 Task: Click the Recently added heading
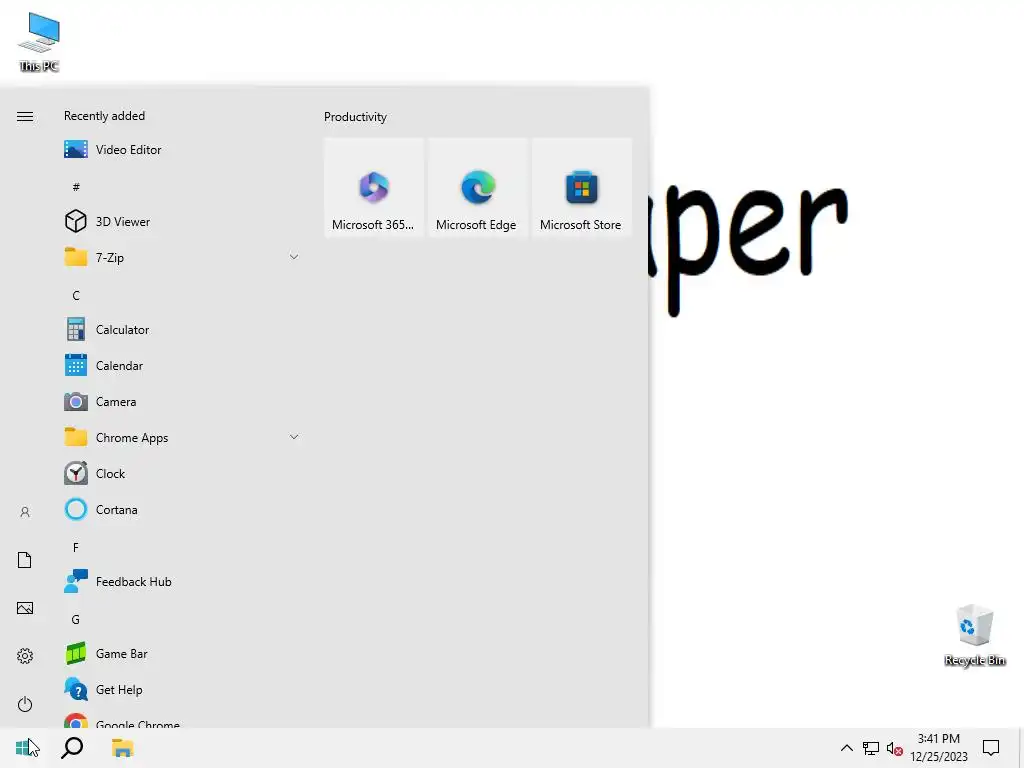[104, 116]
